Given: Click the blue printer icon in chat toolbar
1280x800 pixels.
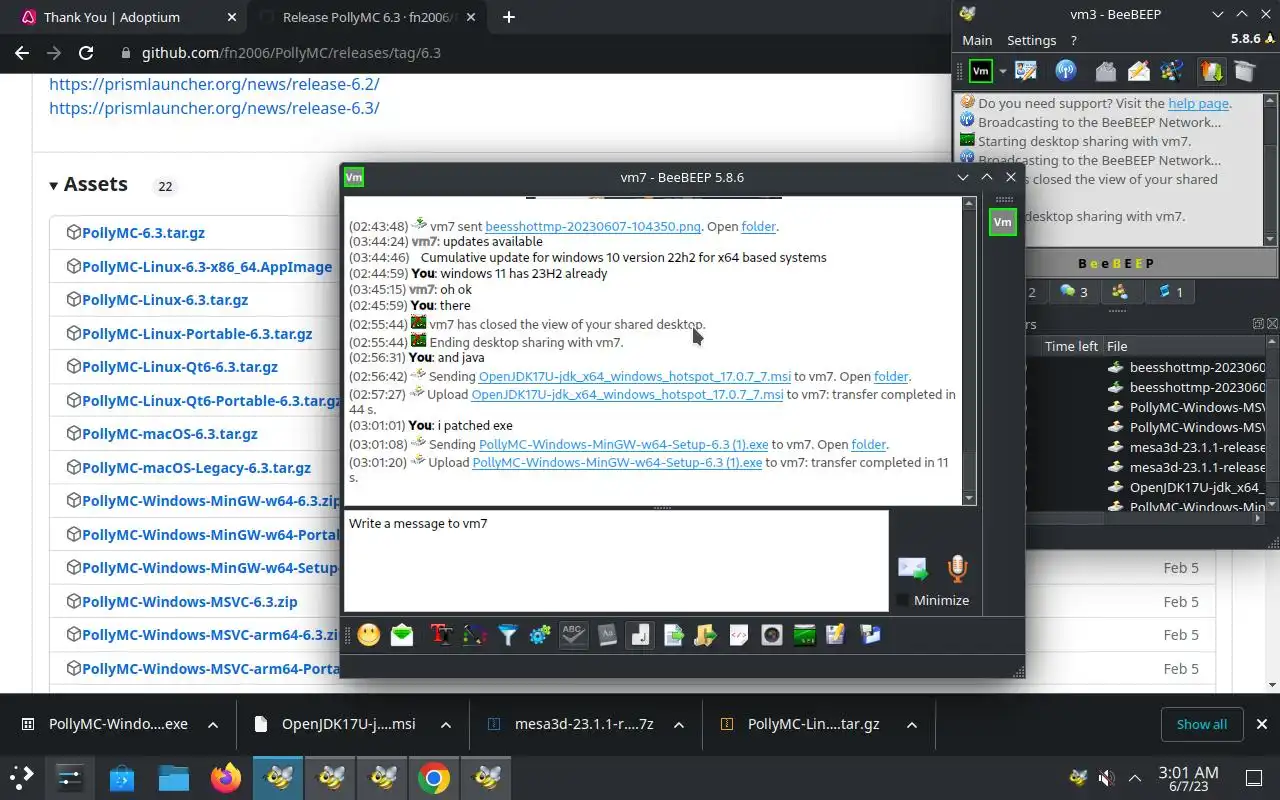Looking at the screenshot, I should (870, 635).
